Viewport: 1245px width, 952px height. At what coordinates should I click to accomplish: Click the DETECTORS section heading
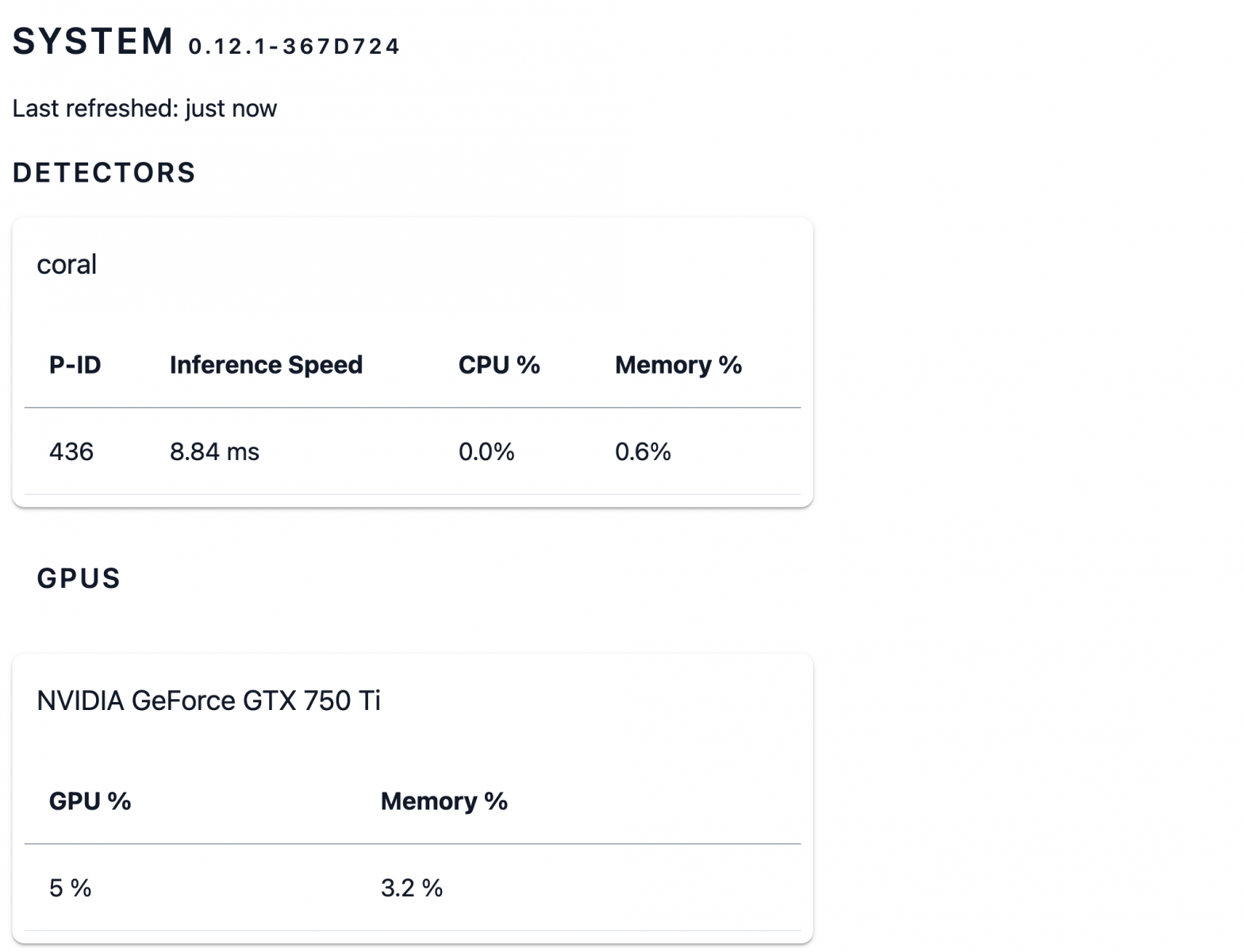click(104, 172)
